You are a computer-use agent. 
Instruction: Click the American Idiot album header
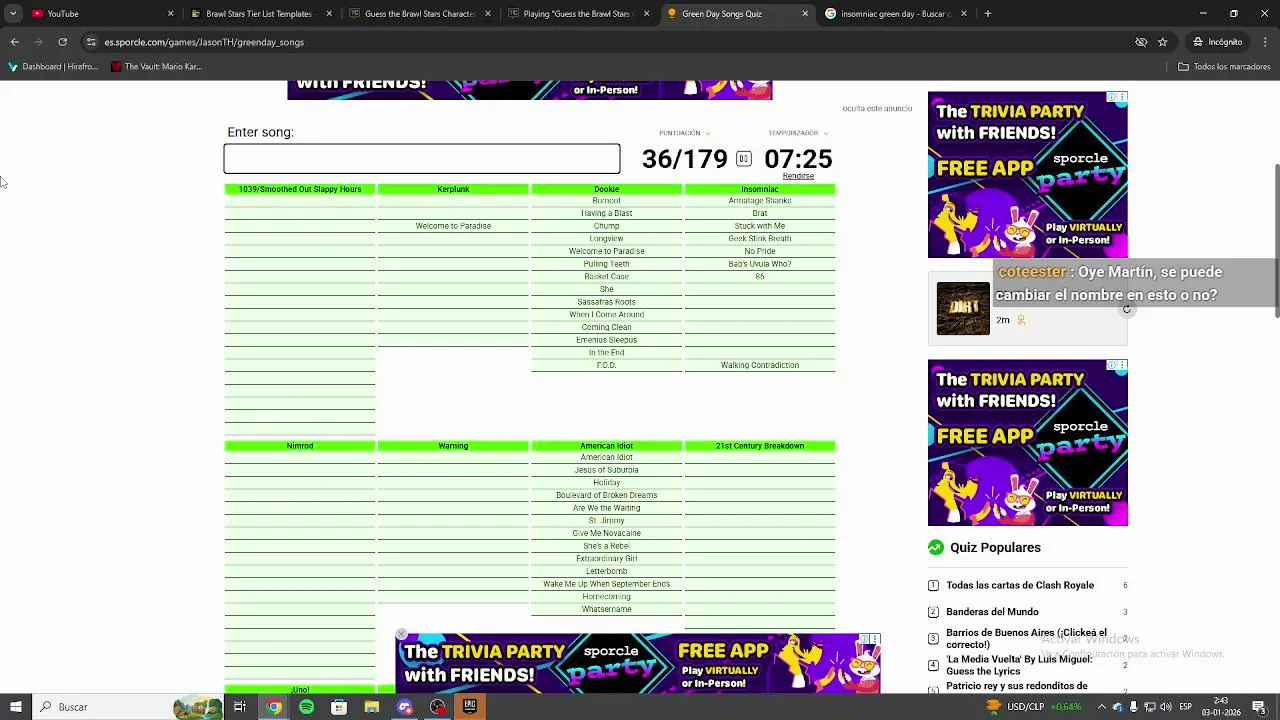pos(606,446)
